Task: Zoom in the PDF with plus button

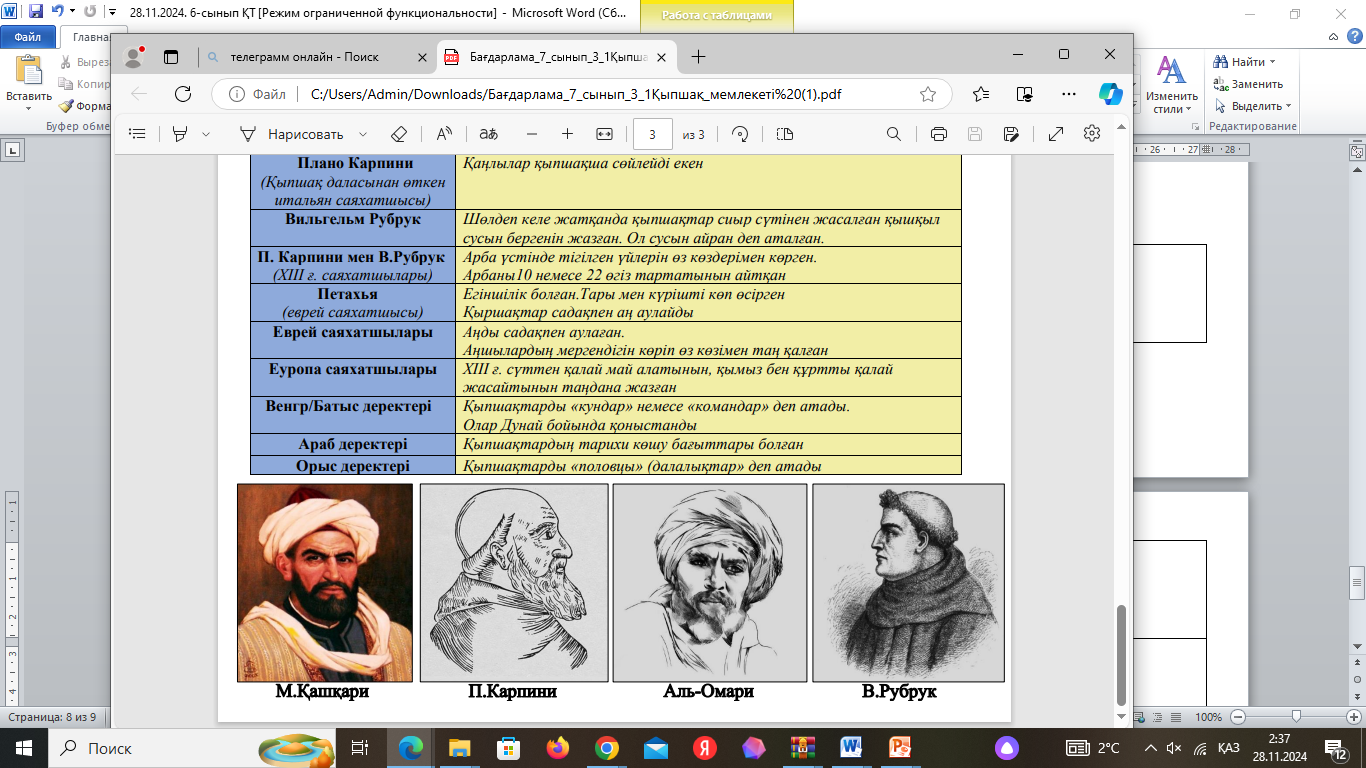Action: pos(567,134)
